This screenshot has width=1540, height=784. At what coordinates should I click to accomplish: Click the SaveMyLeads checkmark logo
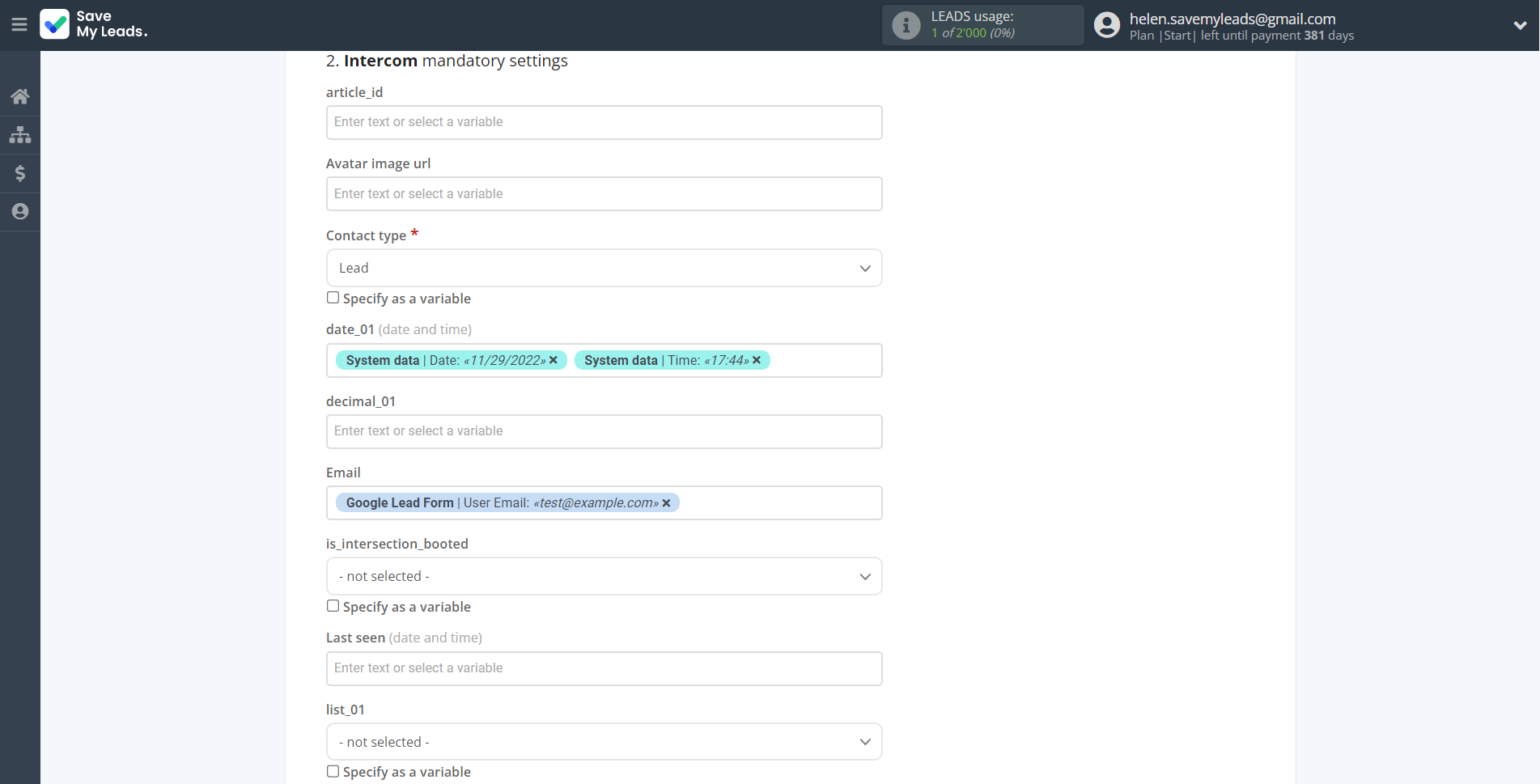coord(55,24)
